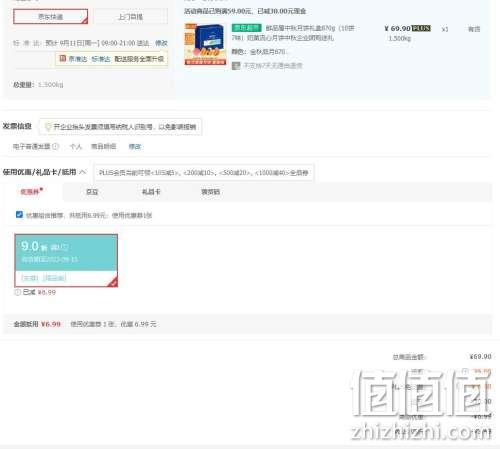This screenshot has height=449, width=500.
Task: Click 修改 link in invoice section
Action: click(x=135, y=146)
